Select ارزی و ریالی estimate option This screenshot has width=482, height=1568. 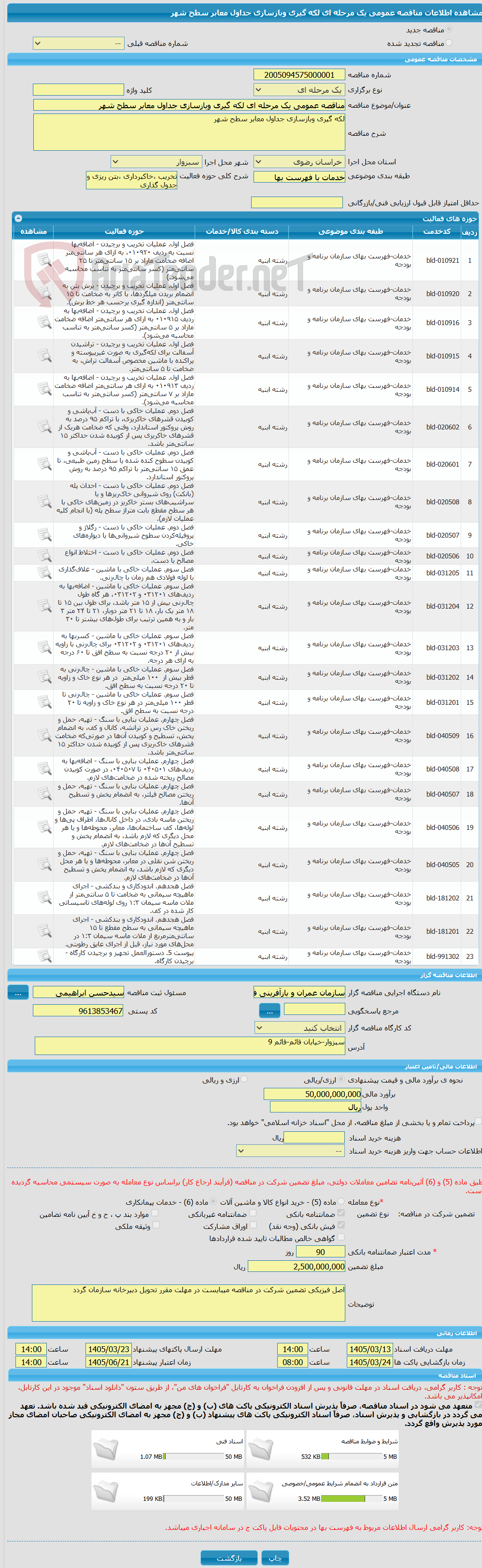click(x=244, y=1079)
